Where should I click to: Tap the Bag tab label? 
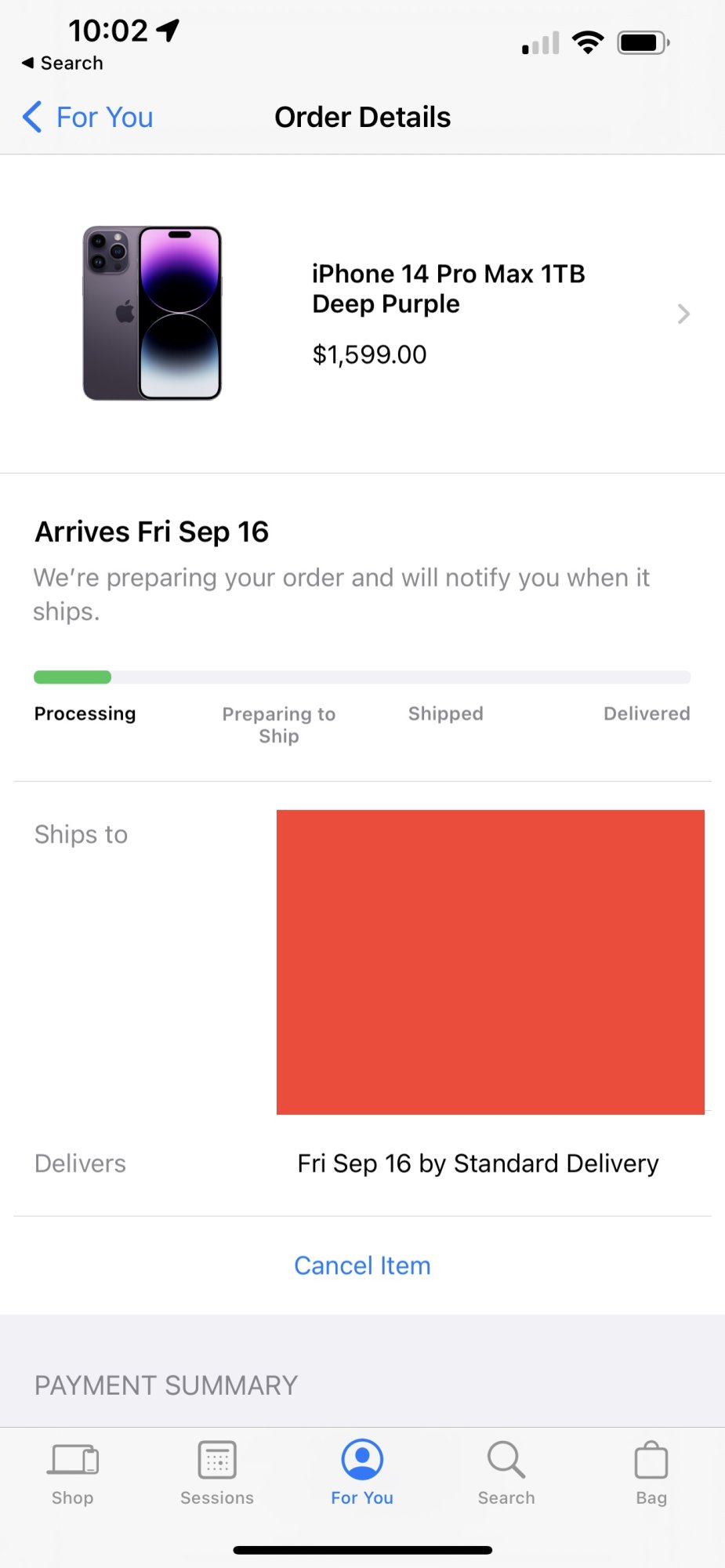coord(651,1497)
